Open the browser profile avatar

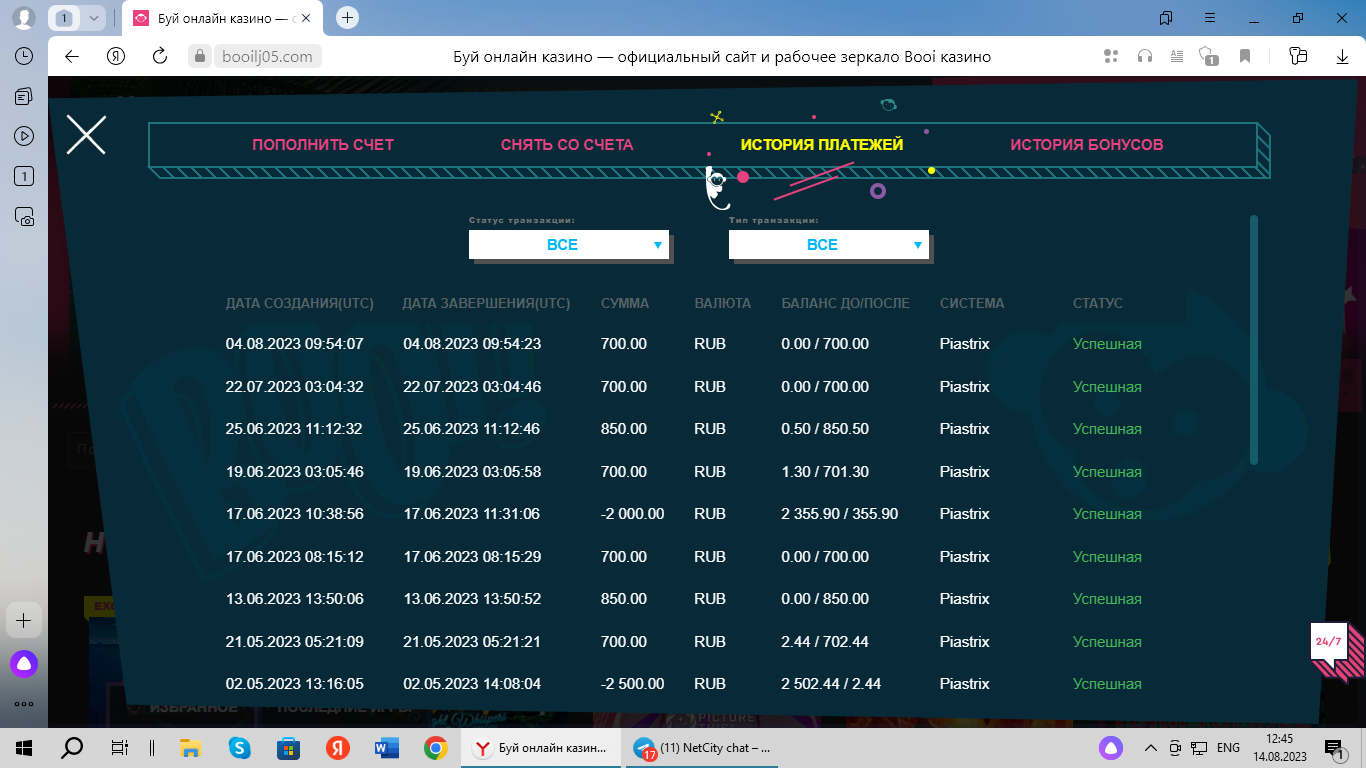pos(24,18)
